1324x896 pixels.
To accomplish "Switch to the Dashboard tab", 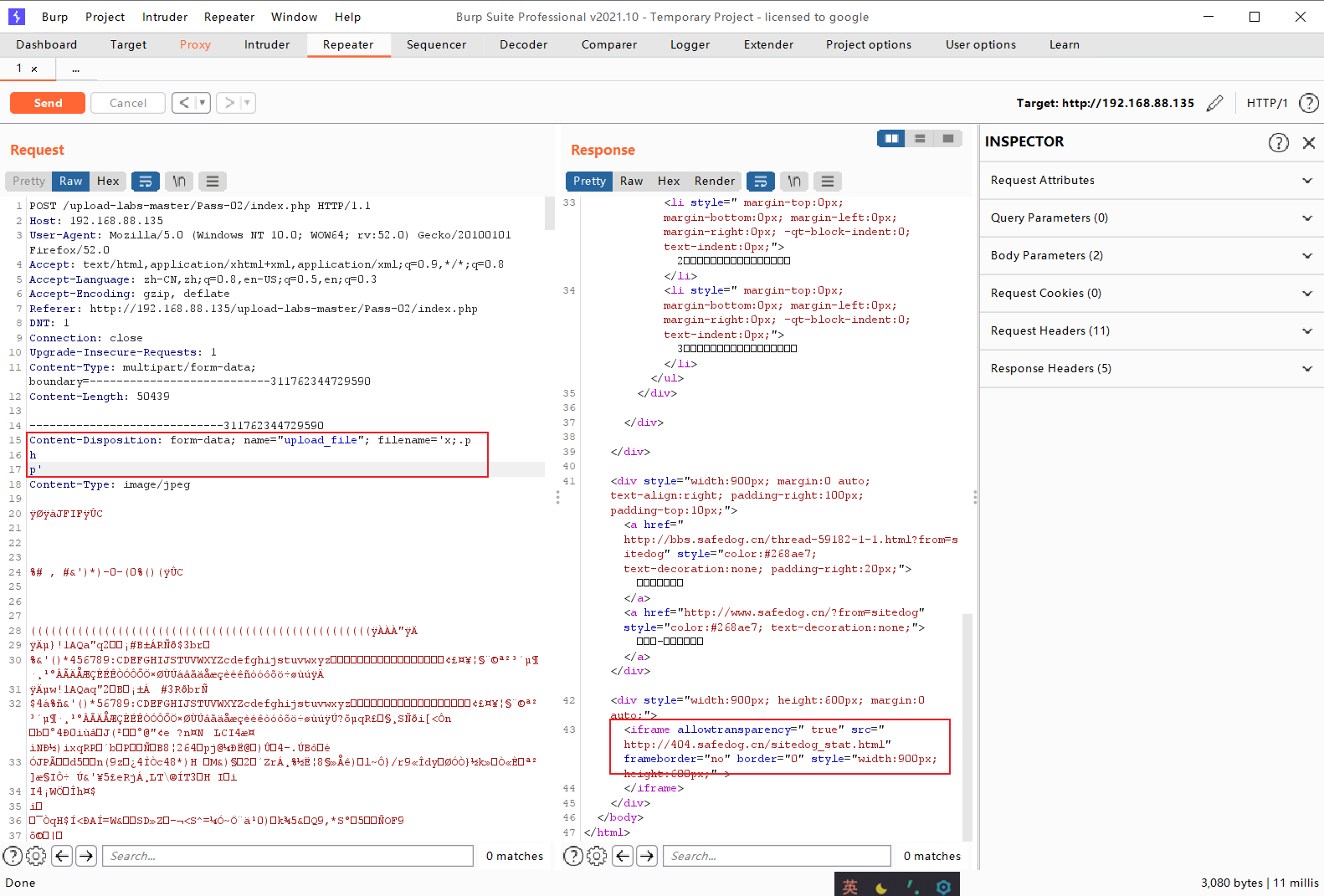I will coord(46,45).
